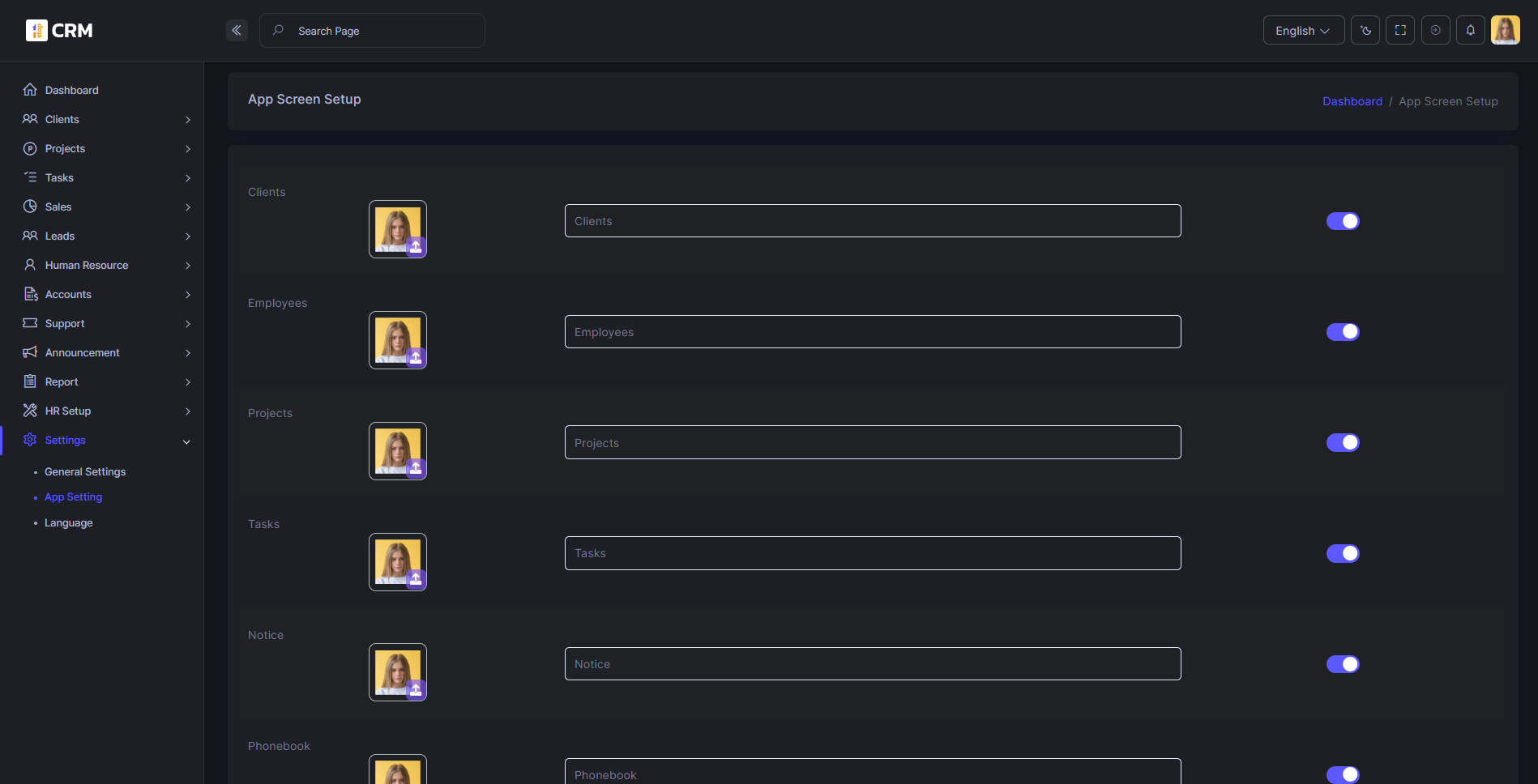Screen dimensions: 1538x784
Task: Click the Employees title input field
Action: (x=872, y=332)
